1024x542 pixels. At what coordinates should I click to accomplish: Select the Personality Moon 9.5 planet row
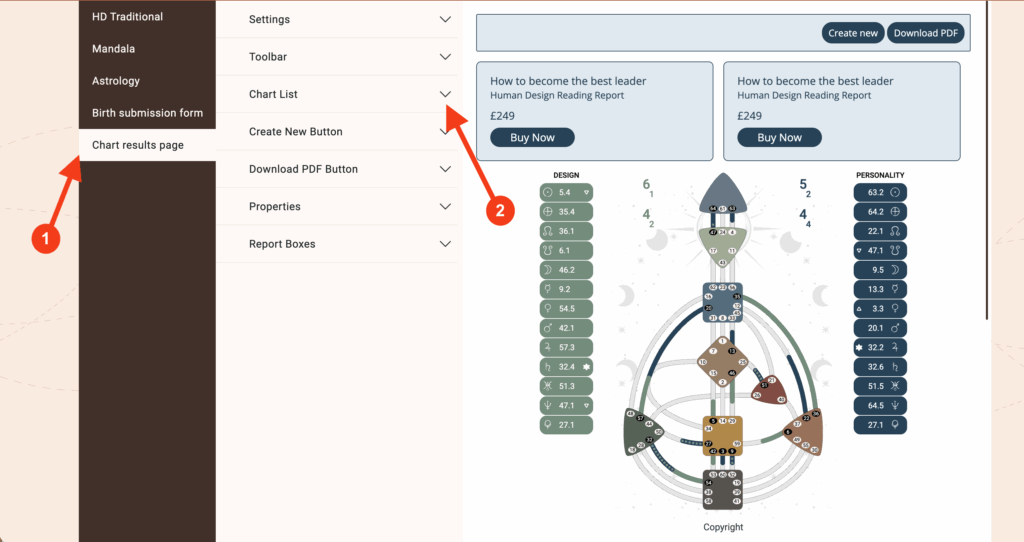point(880,270)
